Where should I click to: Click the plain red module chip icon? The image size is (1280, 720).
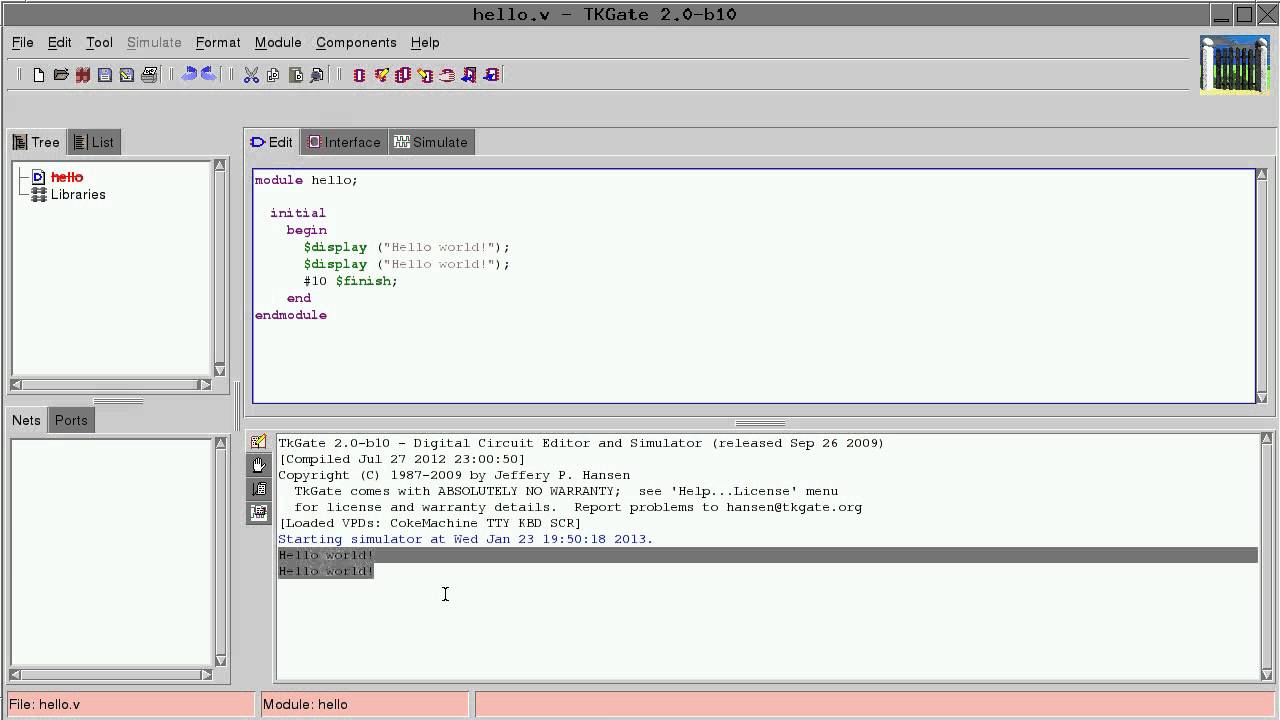click(x=359, y=75)
